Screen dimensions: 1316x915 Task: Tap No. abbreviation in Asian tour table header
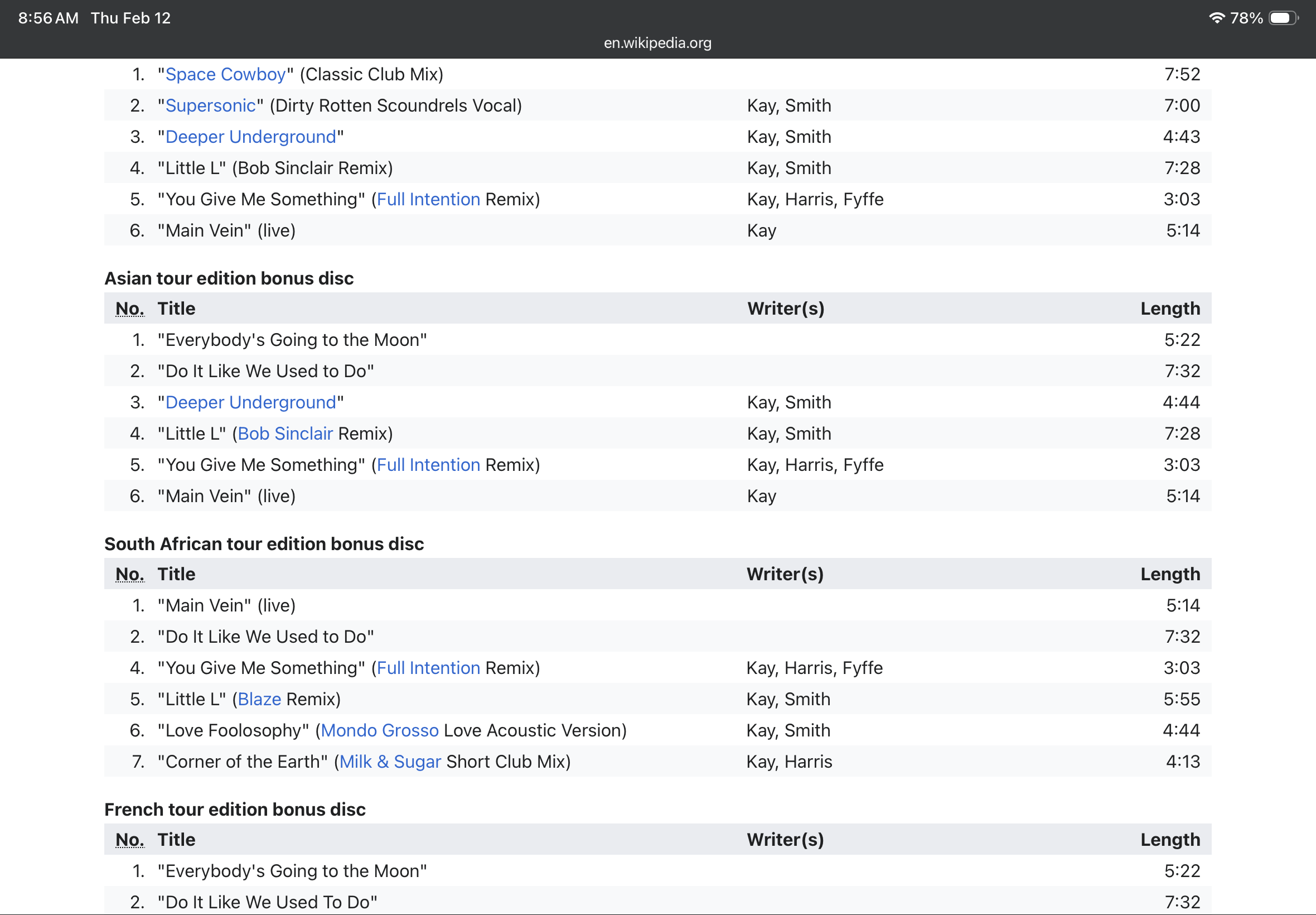point(129,309)
